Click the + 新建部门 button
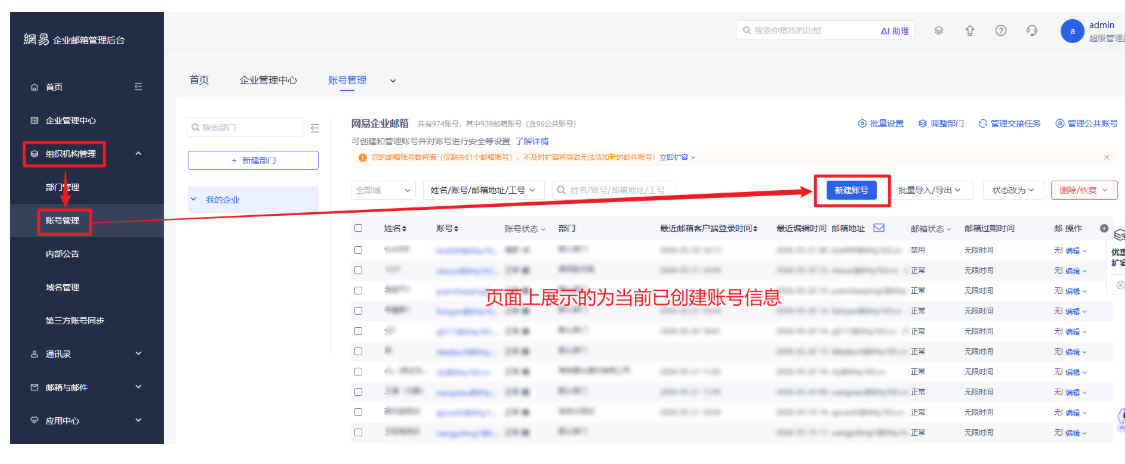Viewport: 1125px width, 464px height. 253,161
